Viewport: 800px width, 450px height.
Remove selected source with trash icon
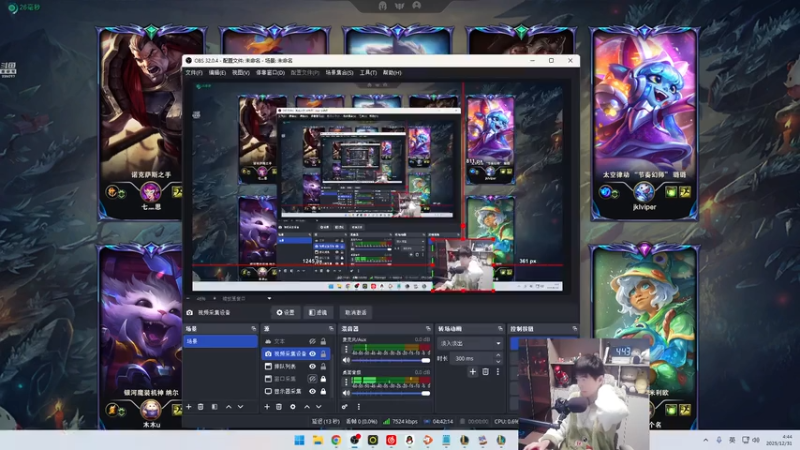(279, 407)
